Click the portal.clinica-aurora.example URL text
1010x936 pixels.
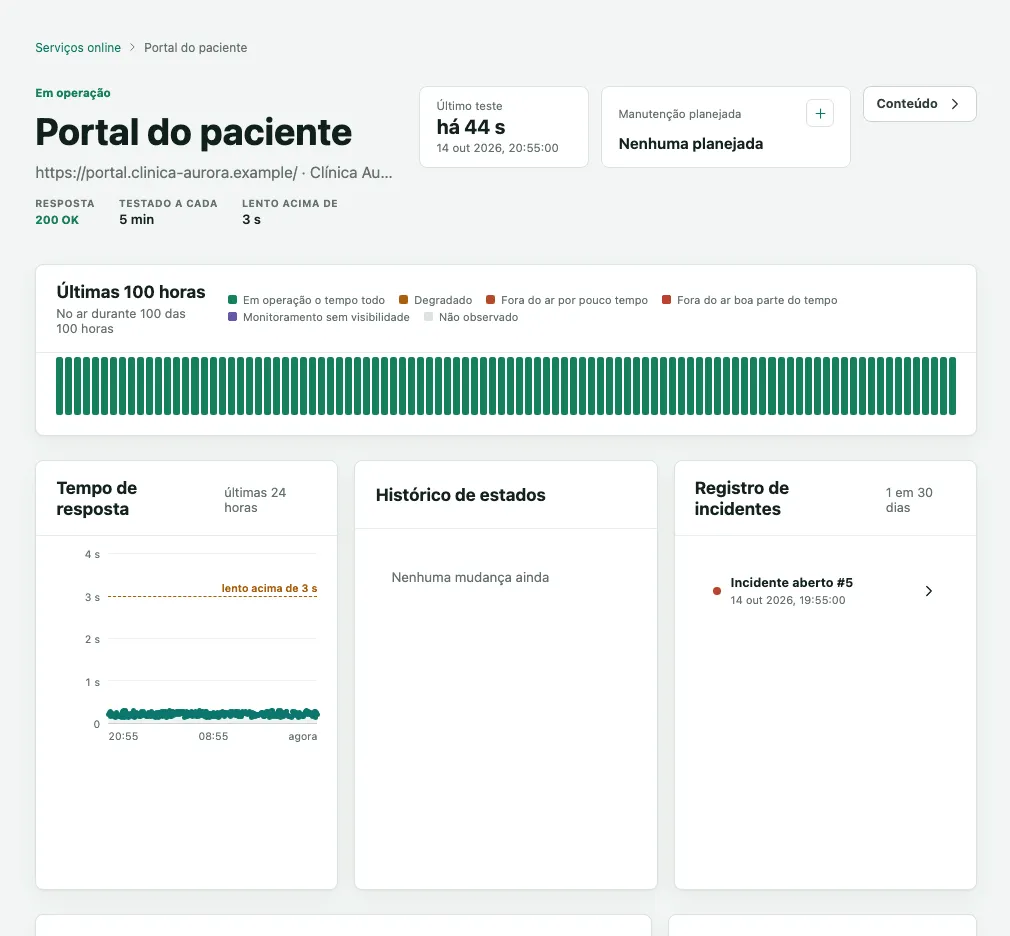166,173
